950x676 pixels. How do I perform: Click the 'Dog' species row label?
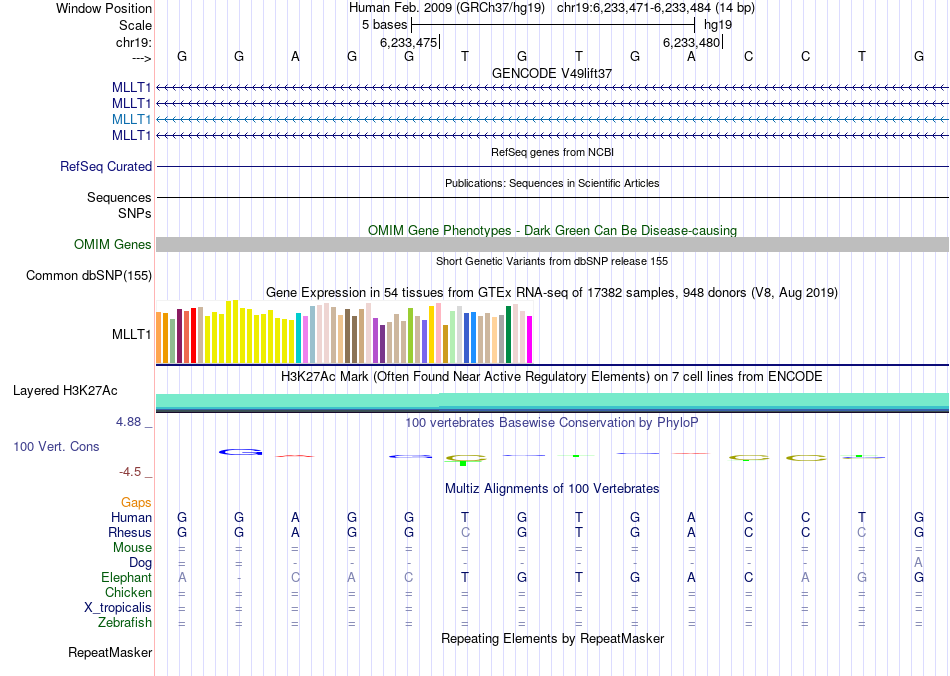pos(141,563)
